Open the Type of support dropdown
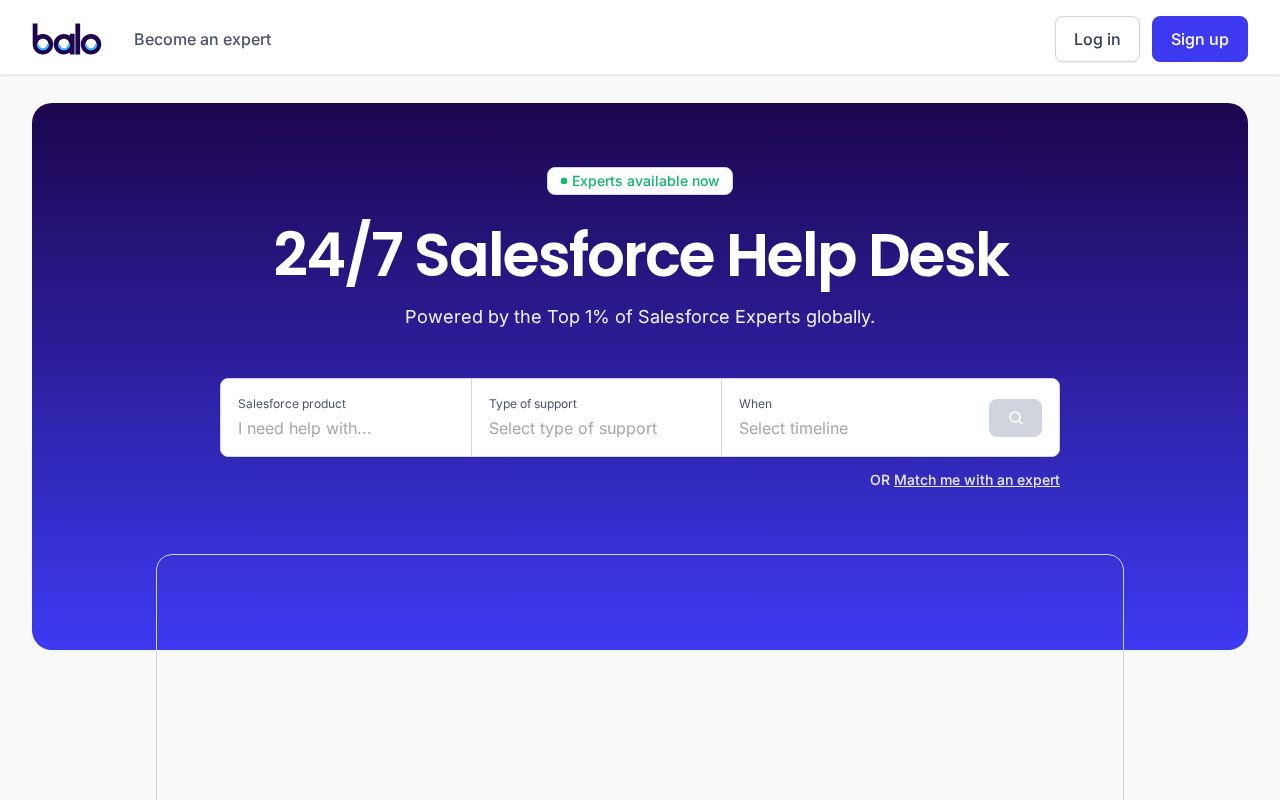This screenshot has width=1280, height=800. (x=596, y=418)
